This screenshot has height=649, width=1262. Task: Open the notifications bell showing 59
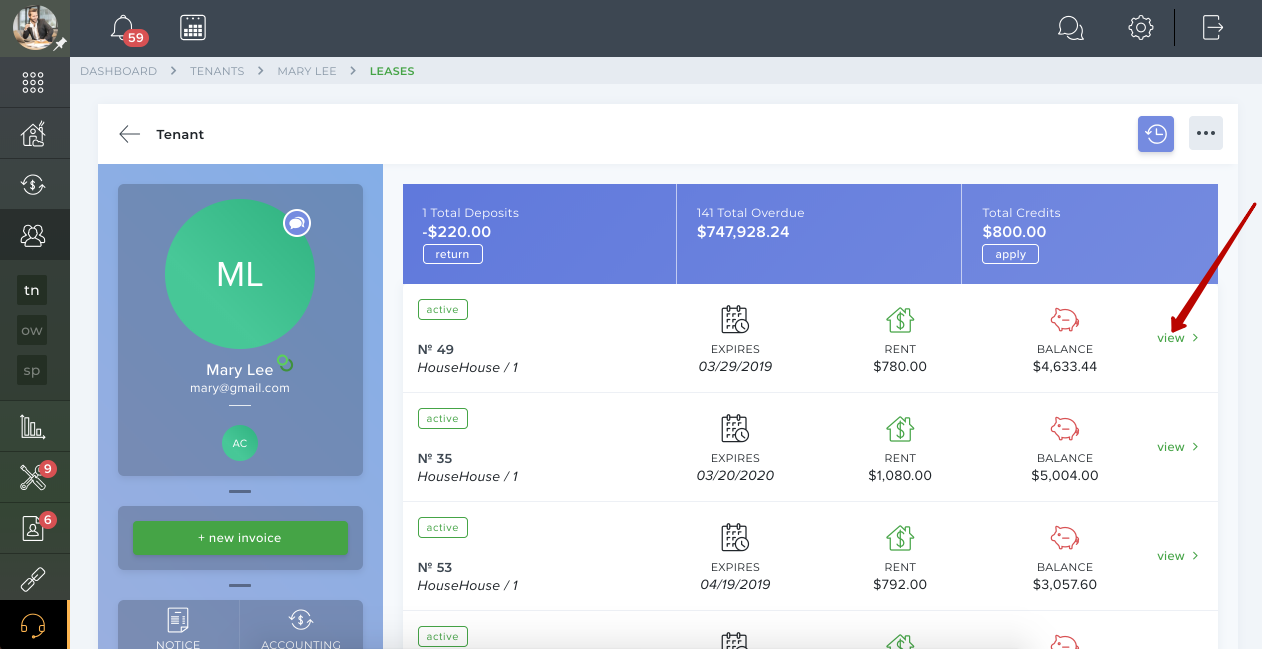pos(123,28)
